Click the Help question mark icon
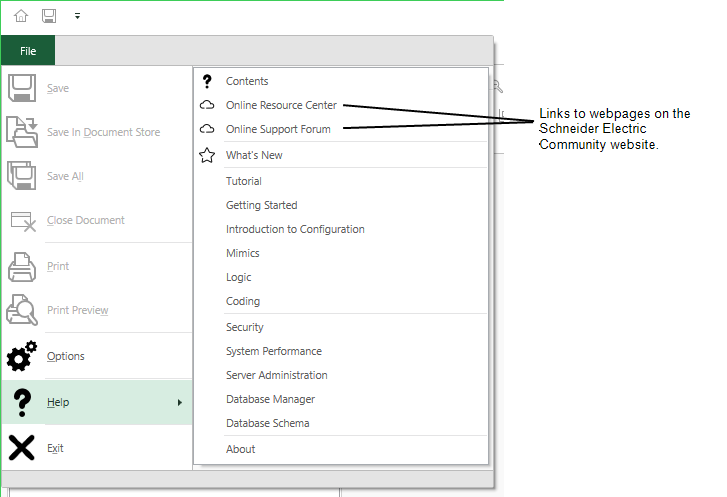Image resolution: width=727 pixels, height=497 pixels. pyautogui.click(x=22, y=403)
